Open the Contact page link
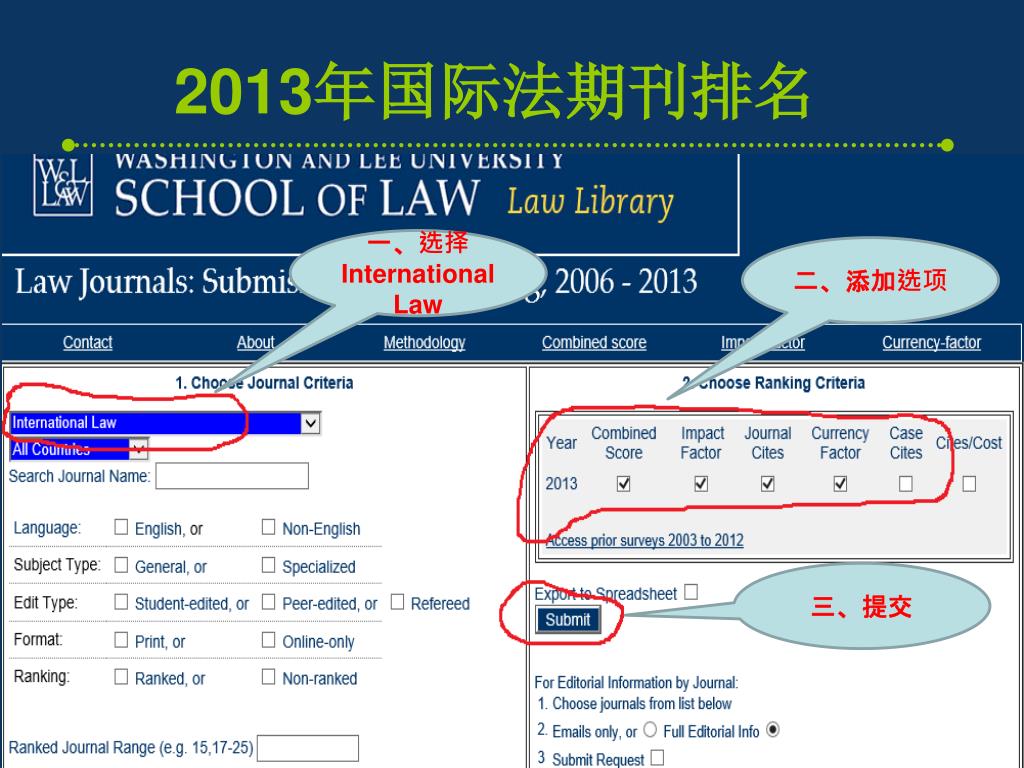This screenshot has height=768, width=1024. (88, 342)
